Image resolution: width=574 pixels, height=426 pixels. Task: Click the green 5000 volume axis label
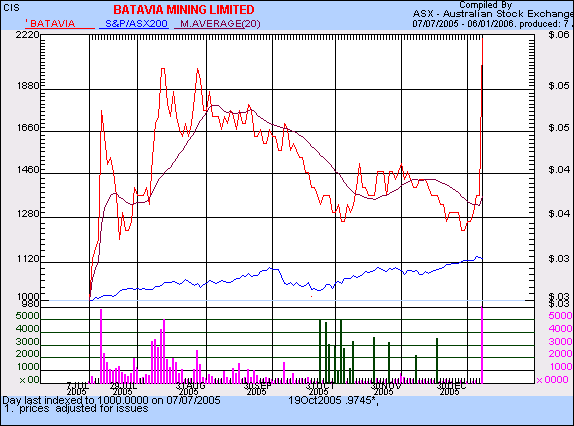pyautogui.click(x=27, y=315)
